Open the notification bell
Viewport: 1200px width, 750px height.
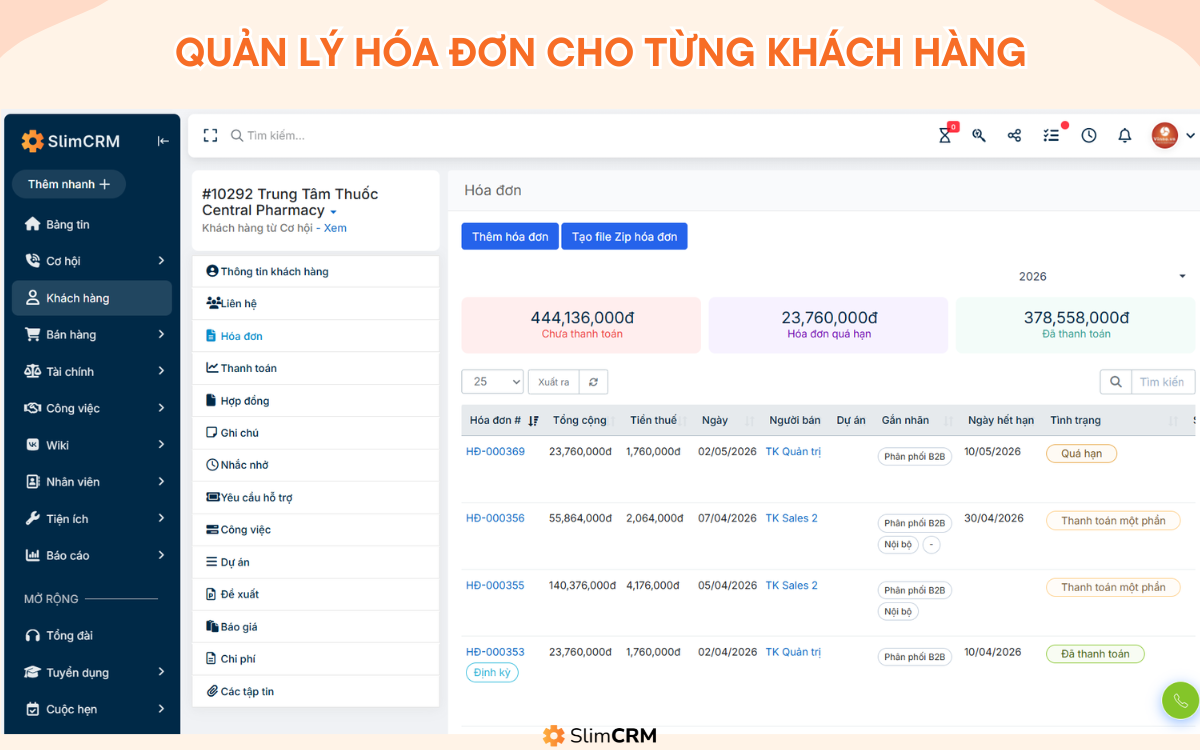1125,135
